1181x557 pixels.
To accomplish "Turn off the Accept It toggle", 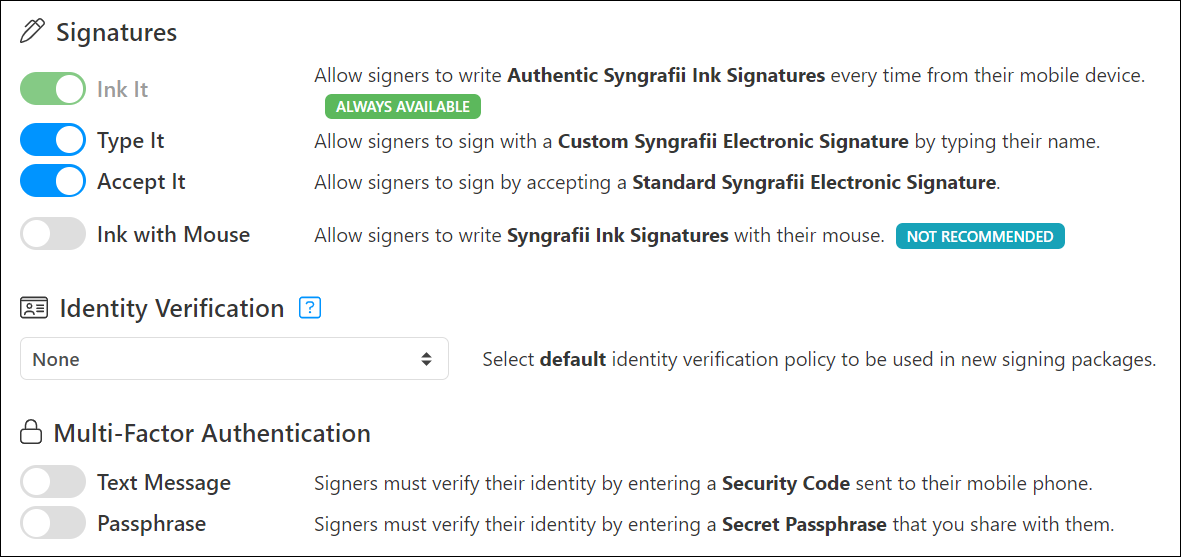I will tap(53, 181).
